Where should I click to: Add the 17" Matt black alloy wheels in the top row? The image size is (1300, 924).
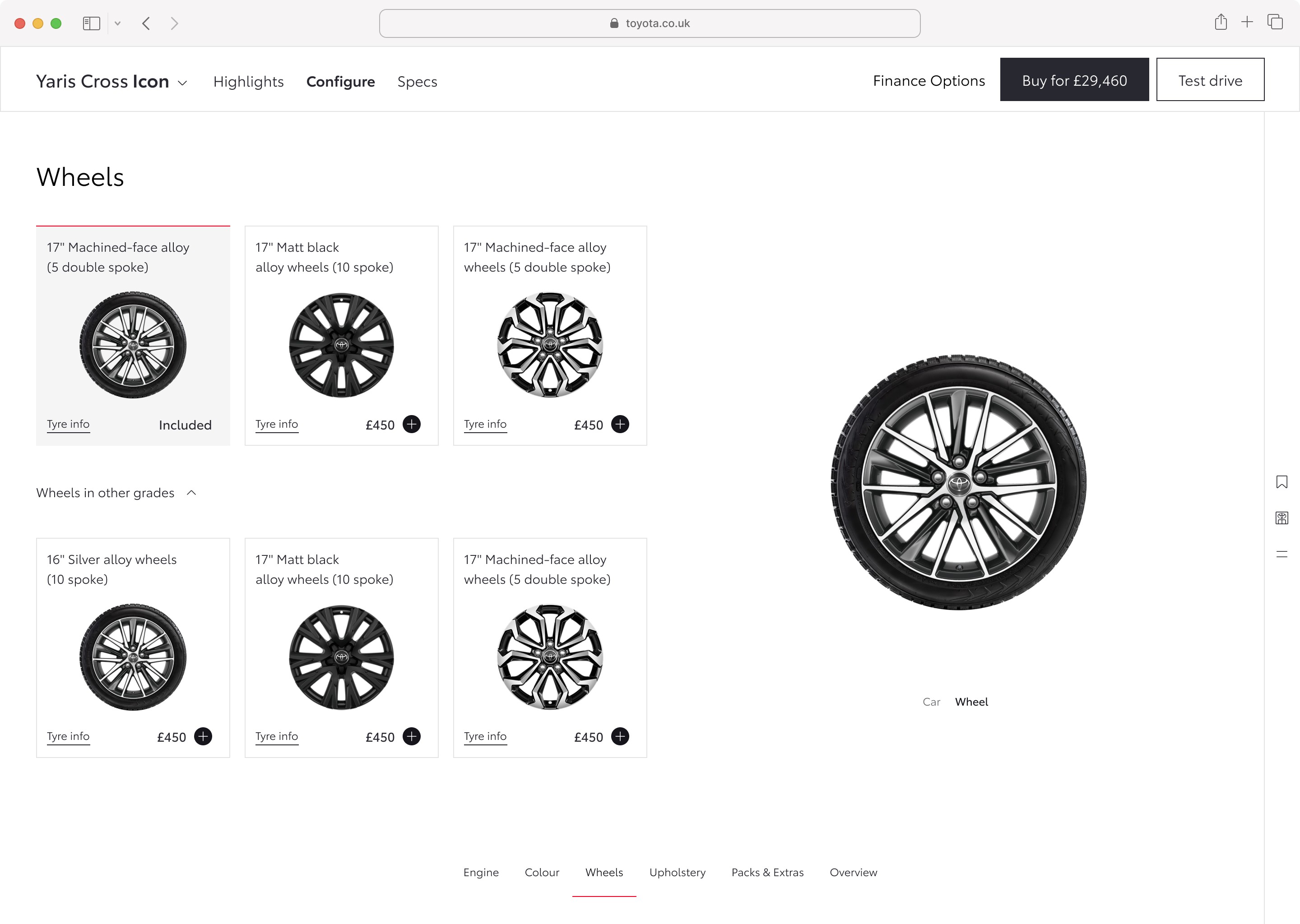[x=411, y=424]
